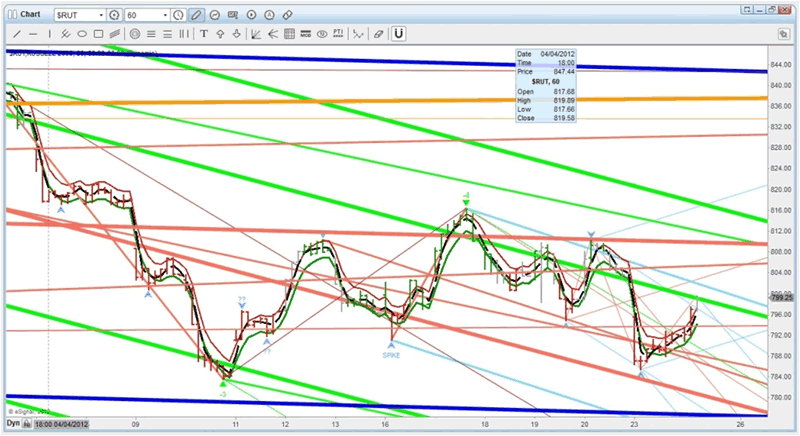Viewport: 800px width, 436px height.
Task: Select the Fibonacci circle tool
Action: pos(134,33)
